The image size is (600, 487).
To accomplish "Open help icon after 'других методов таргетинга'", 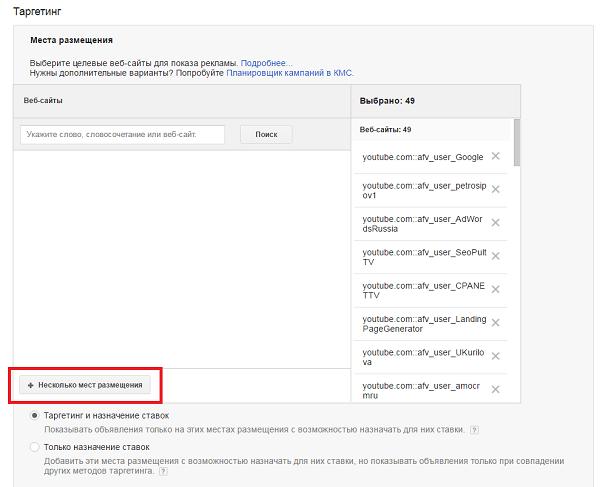I will pyautogui.click(x=163, y=471).
